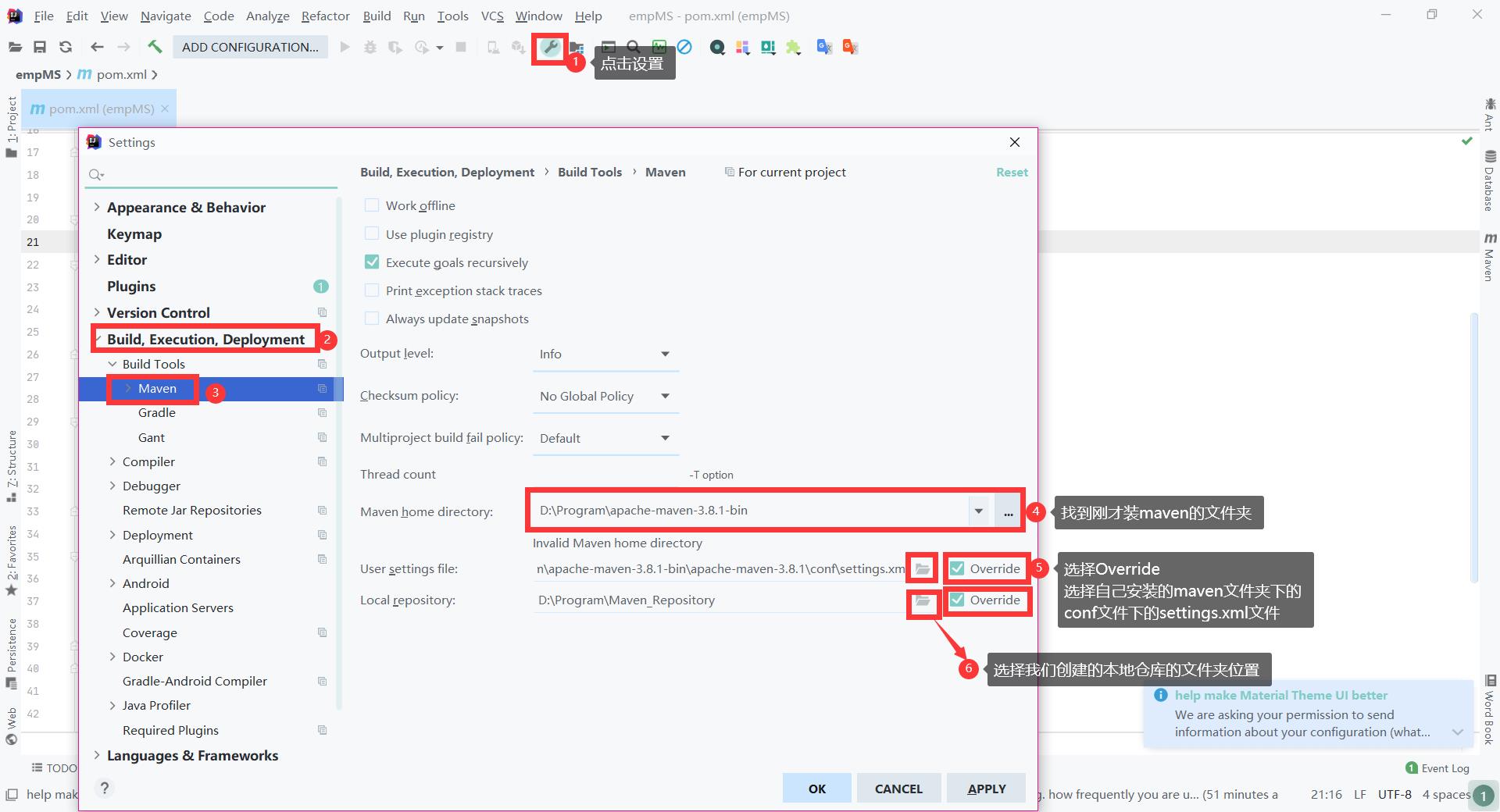Screen dimensions: 1500x812
Task: Enable Print exception stack traces
Action: click(x=372, y=290)
